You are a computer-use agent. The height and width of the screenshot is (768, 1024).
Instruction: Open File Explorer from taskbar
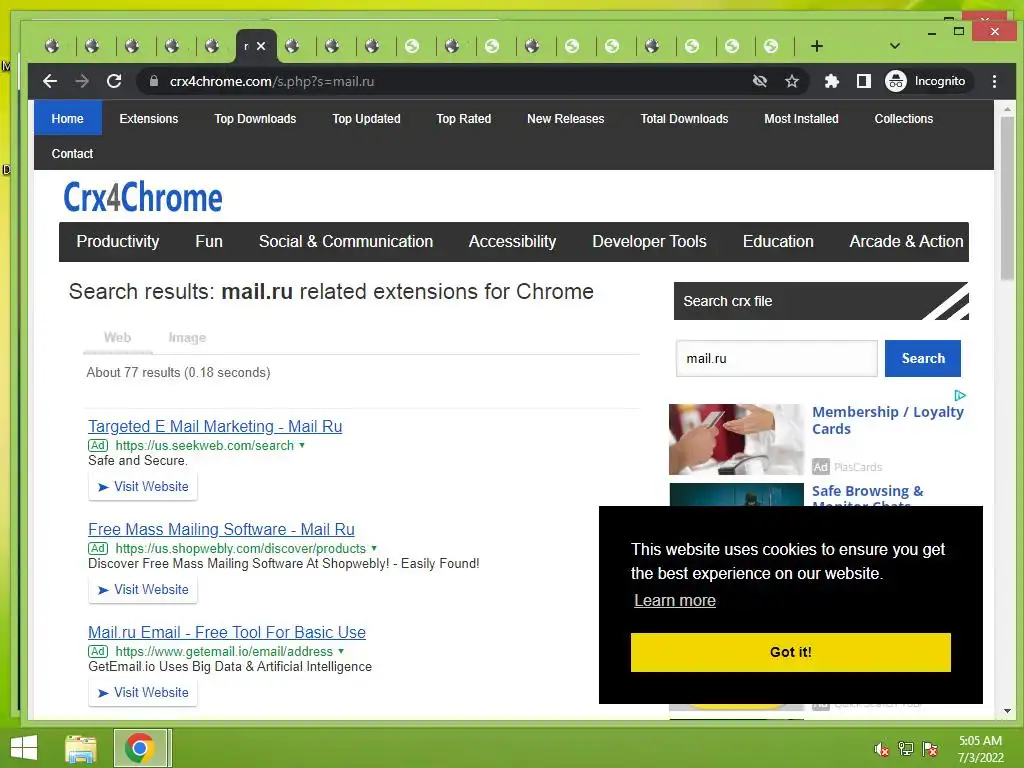(81, 748)
